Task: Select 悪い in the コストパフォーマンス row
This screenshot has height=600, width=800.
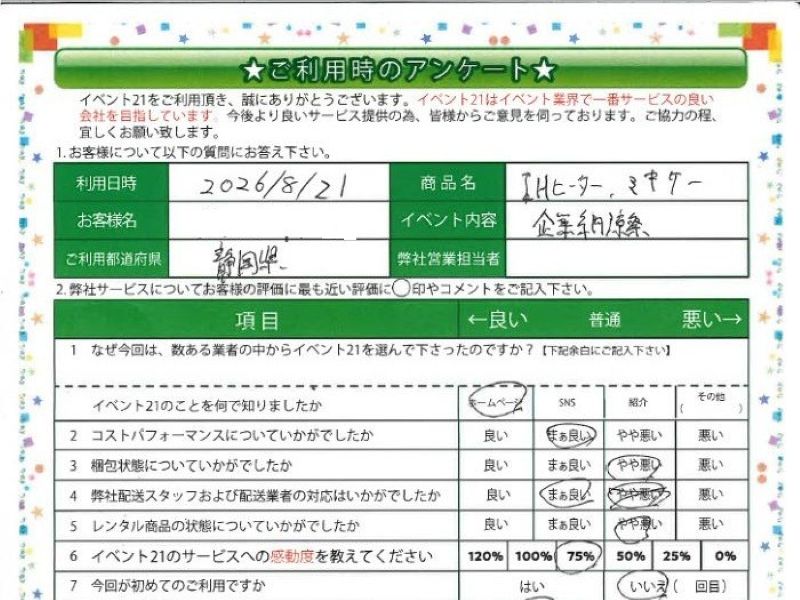Action: click(711, 436)
